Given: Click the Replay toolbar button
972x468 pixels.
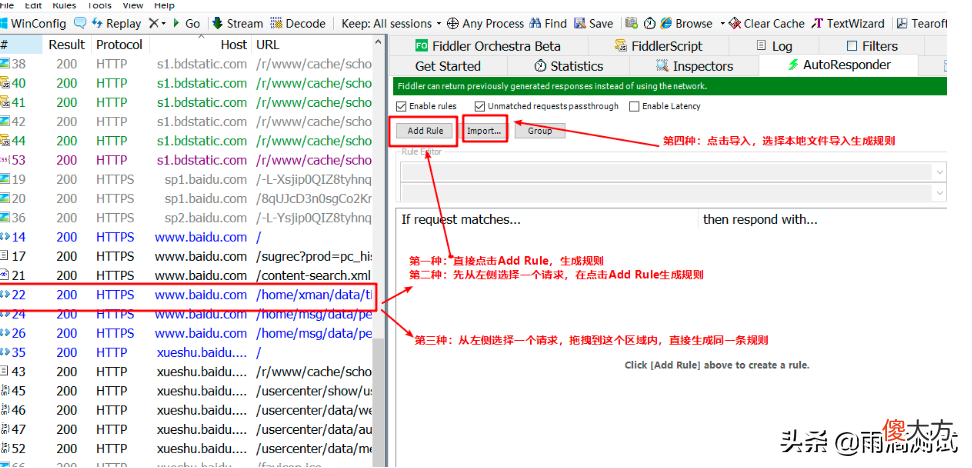Looking at the screenshot, I should pos(117,24).
